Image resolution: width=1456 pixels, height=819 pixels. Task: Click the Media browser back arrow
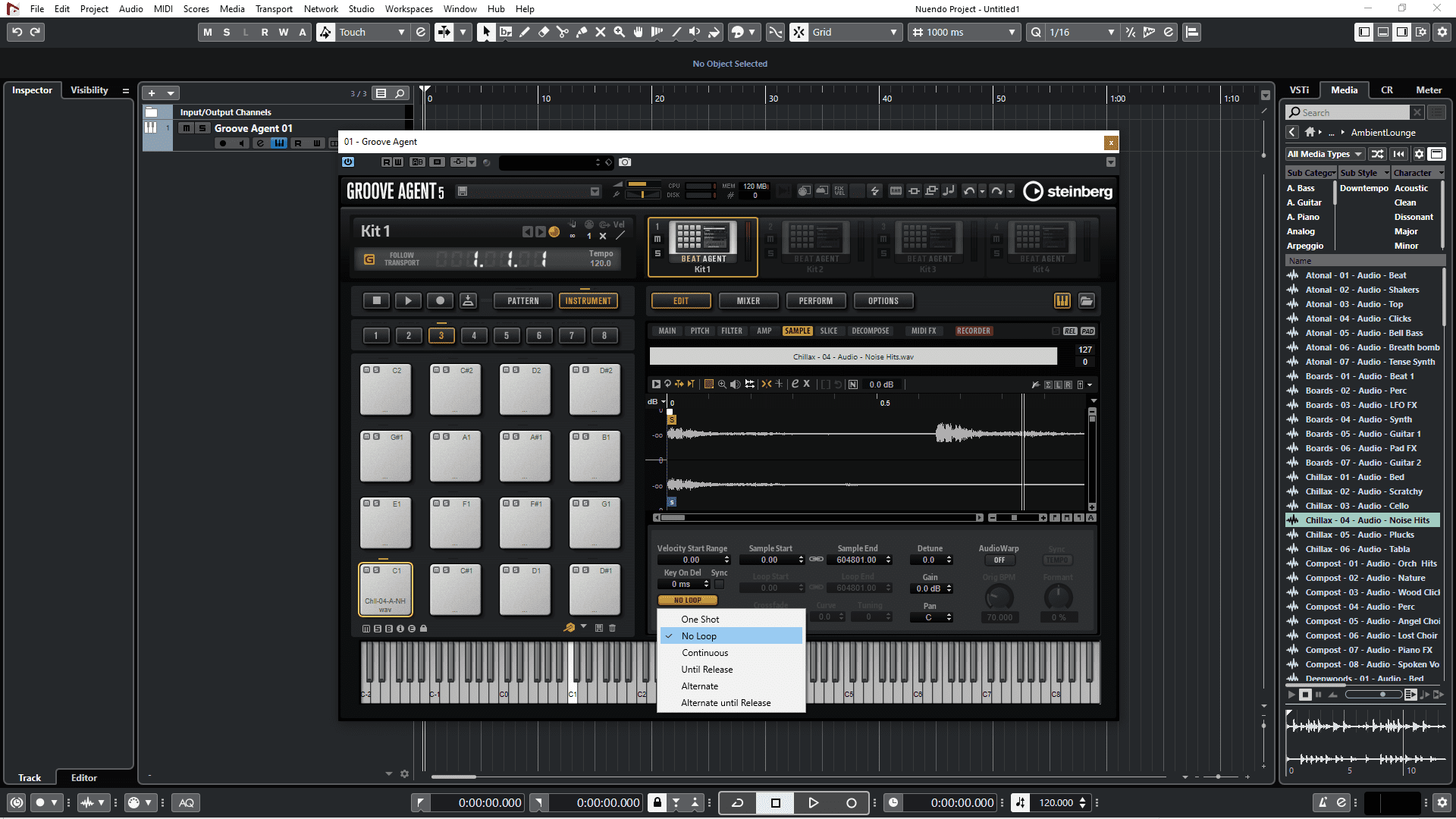tap(1292, 132)
